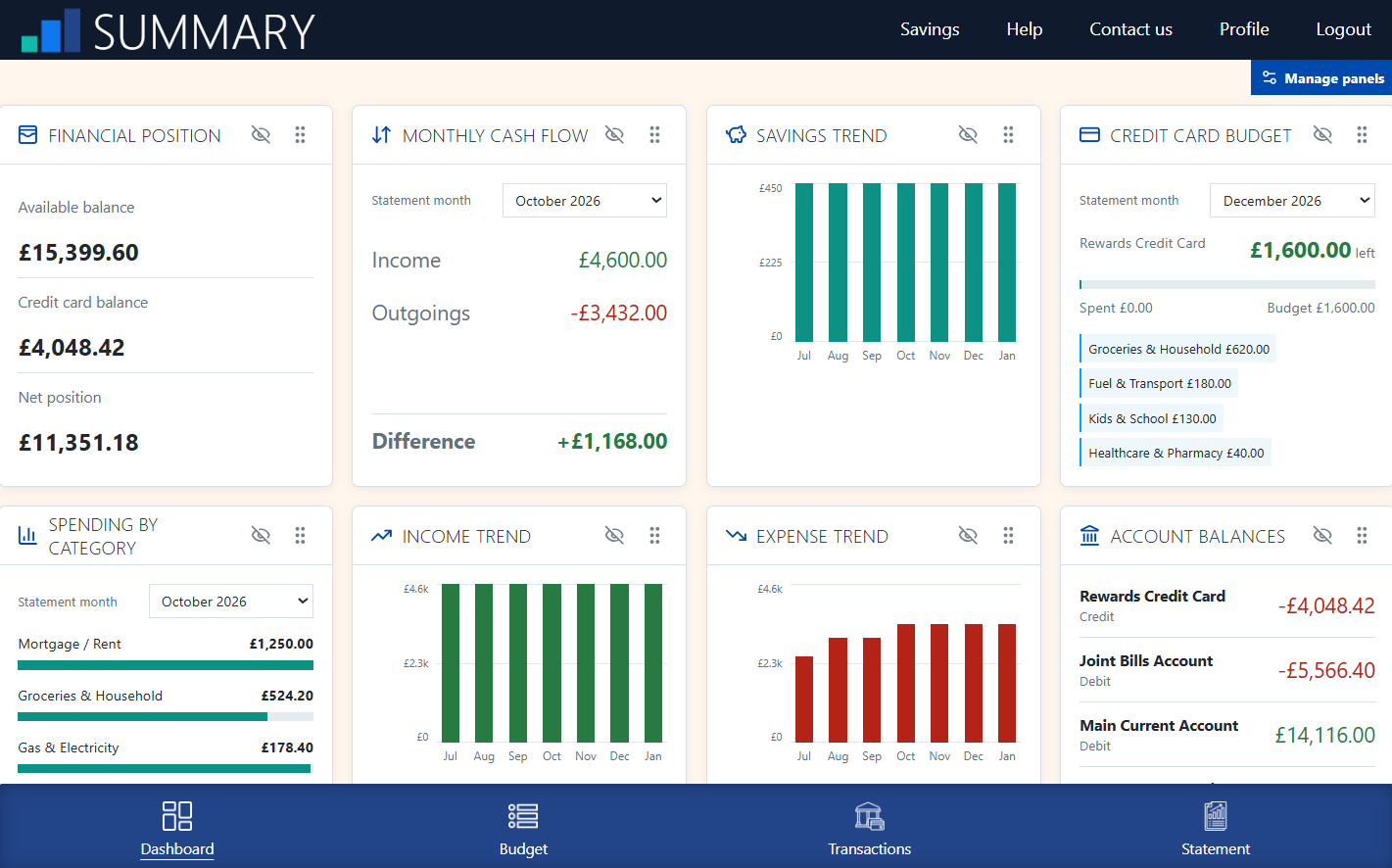Click the Rewards Credit Card budget progress bar
The height and width of the screenshot is (868, 1392).
[x=1227, y=285]
